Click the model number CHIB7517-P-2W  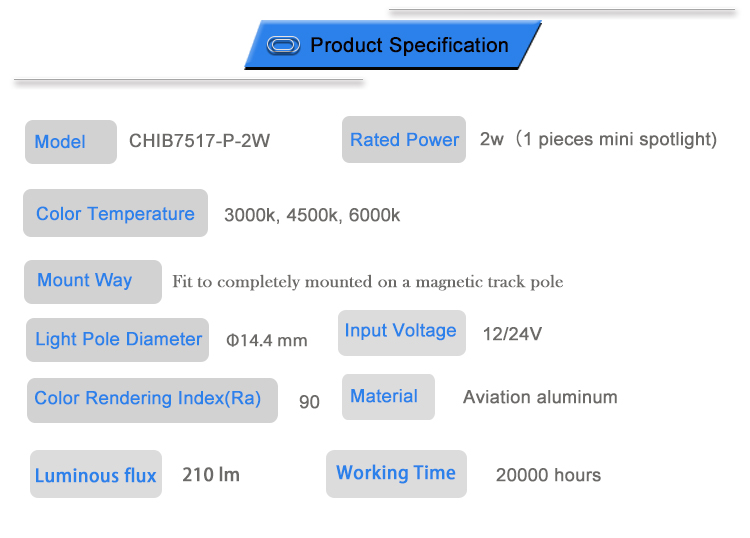tap(199, 141)
